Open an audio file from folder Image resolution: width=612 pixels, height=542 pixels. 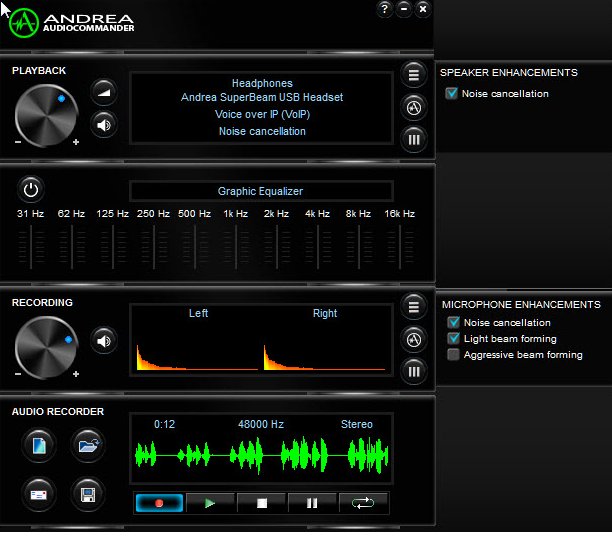pos(88,445)
